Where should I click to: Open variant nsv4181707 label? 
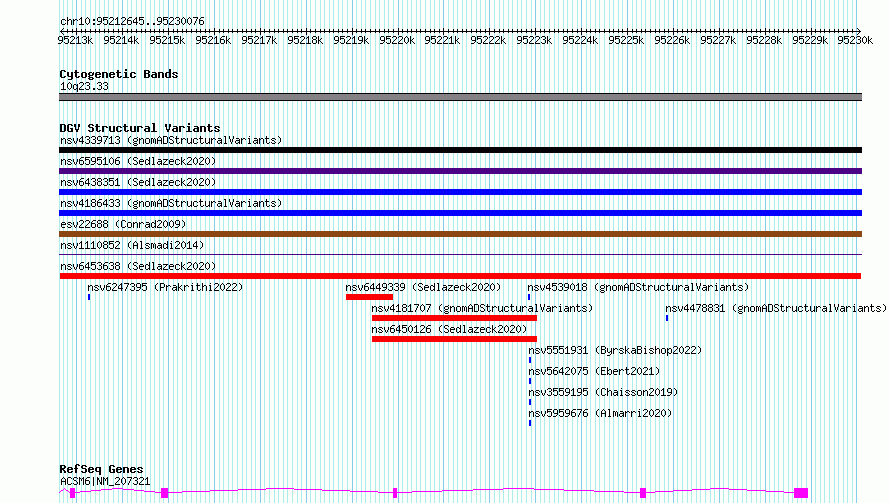482,308
